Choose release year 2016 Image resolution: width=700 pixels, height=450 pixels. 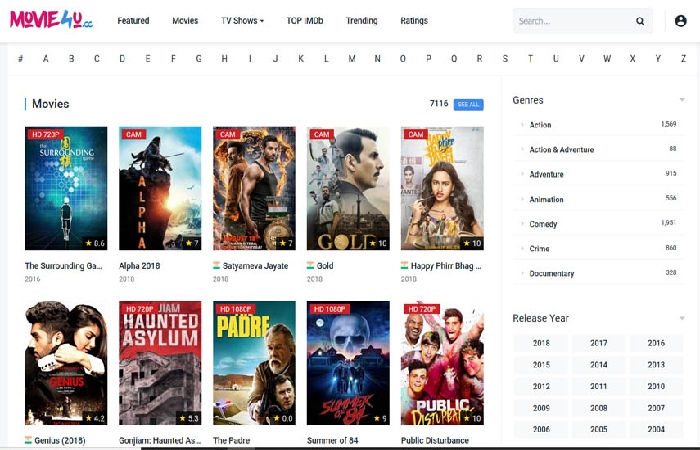tap(656, 343)
